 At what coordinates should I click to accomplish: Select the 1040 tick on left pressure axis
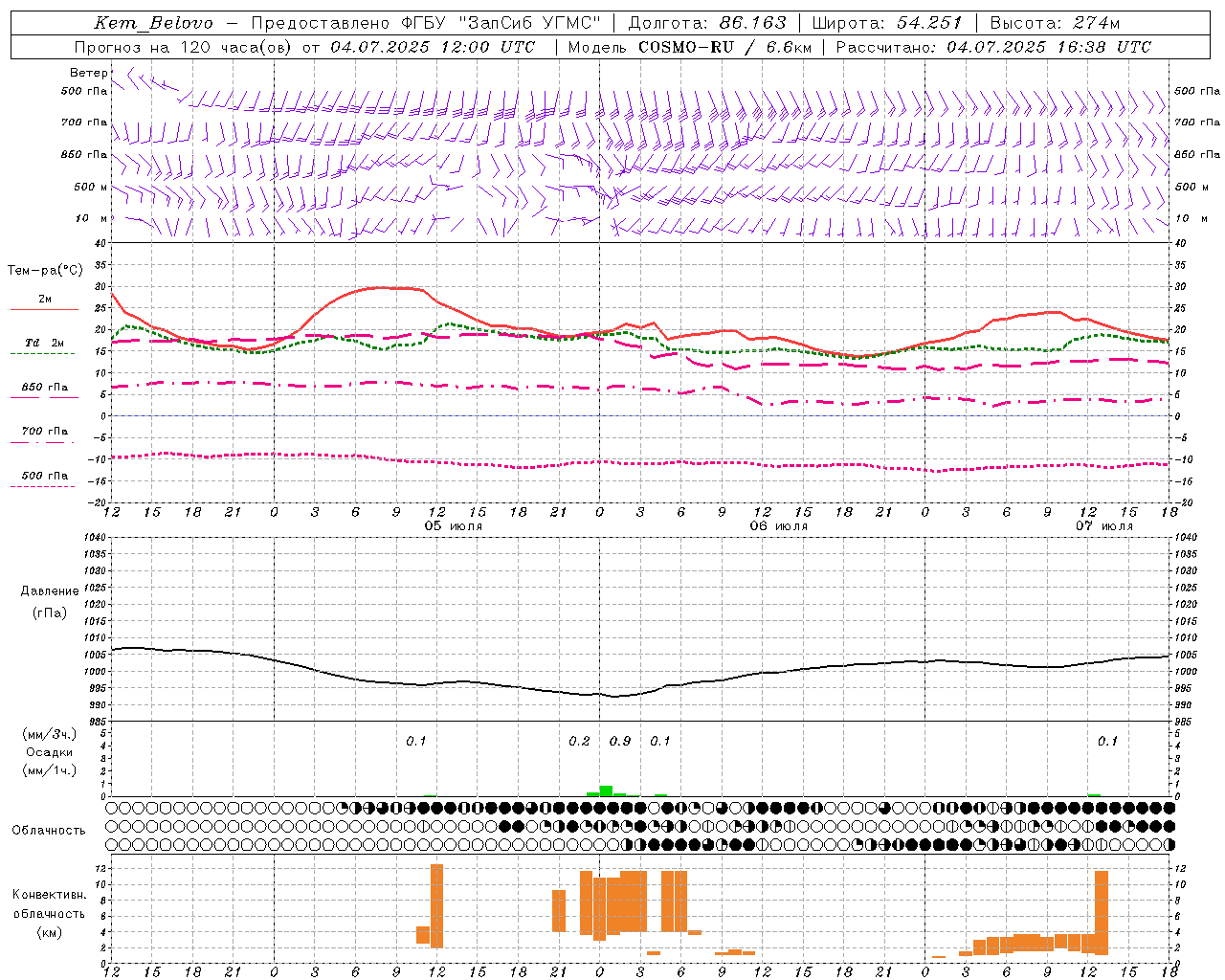tap(96, 537)
